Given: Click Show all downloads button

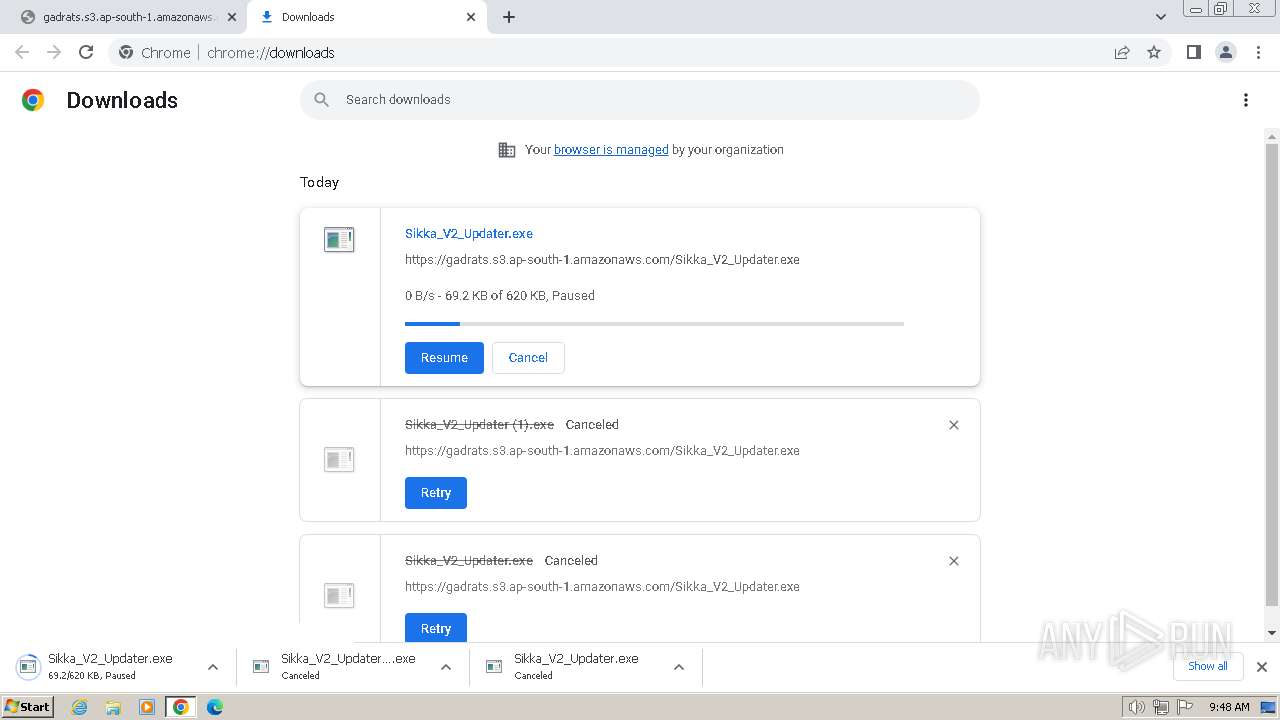Looking at the screenshot, I should pyautogui.click(x=1207, y=666).
